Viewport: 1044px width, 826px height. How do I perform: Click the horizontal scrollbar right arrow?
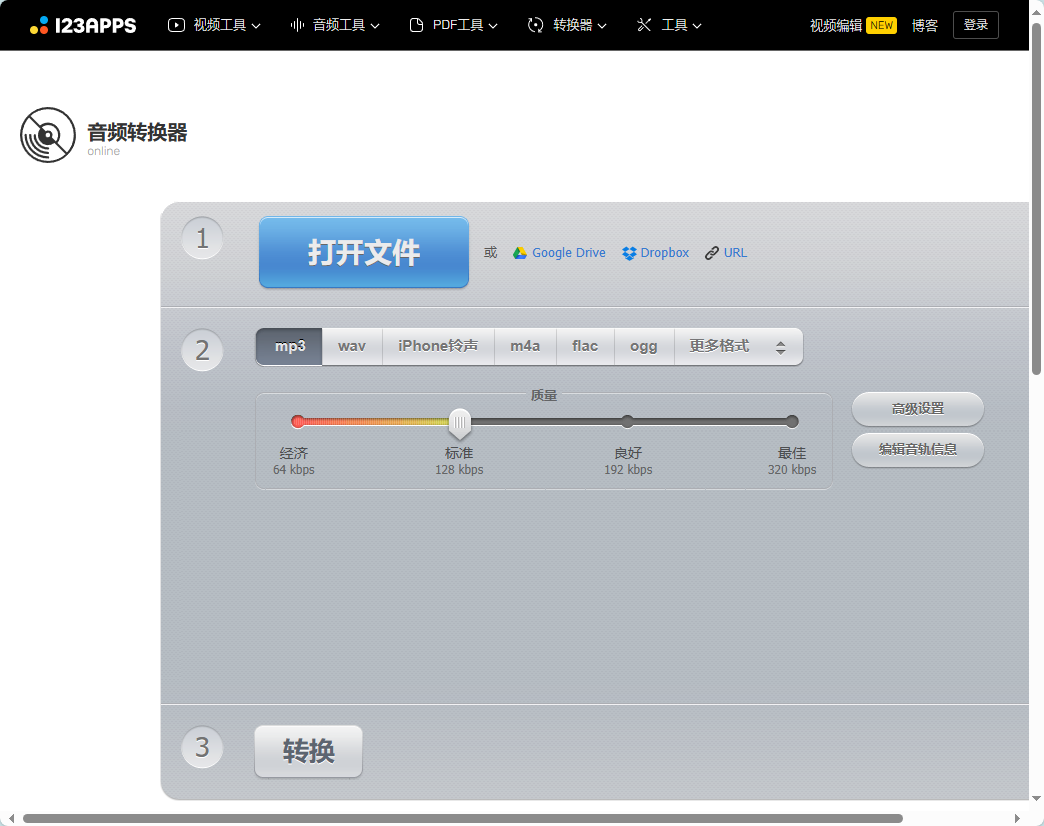click(x=1017, y=818)
